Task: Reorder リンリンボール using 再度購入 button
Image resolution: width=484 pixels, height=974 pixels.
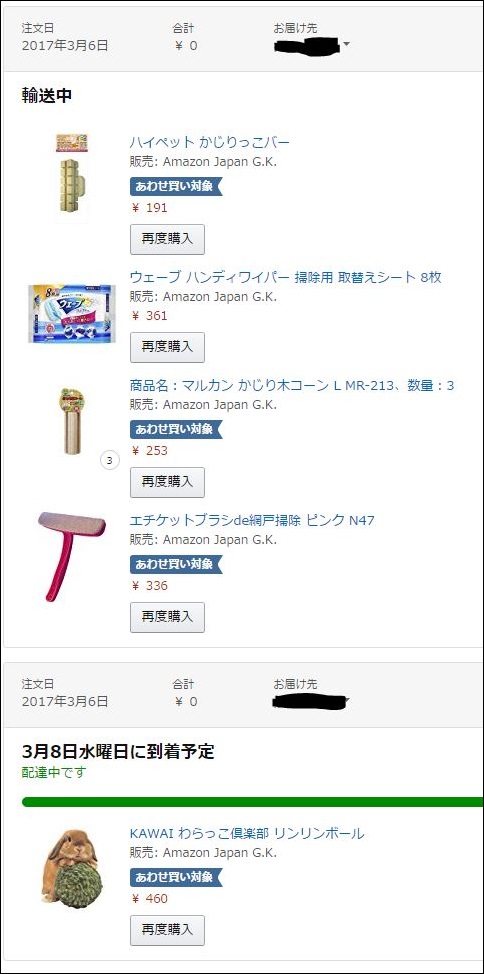Action: (x=167, y=930)
